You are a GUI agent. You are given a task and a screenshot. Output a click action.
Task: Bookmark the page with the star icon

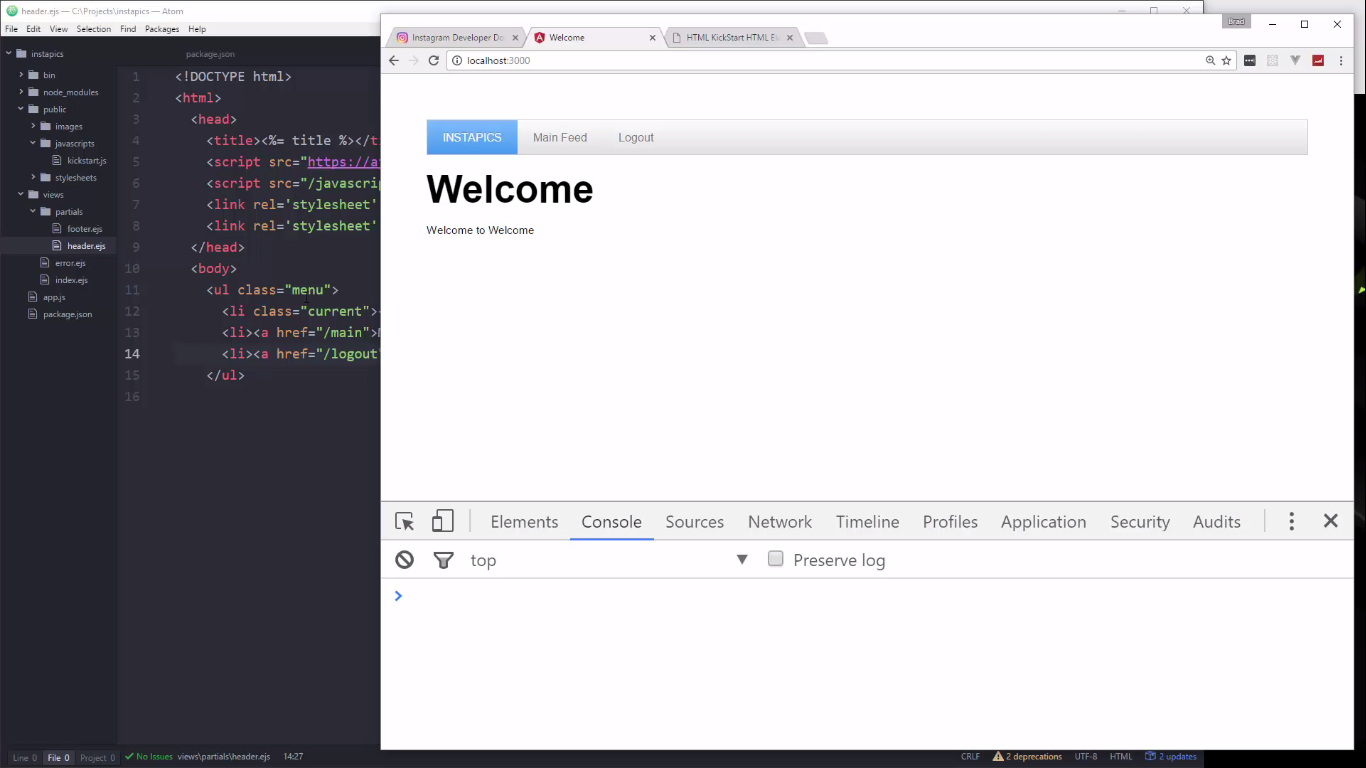(x=1226, y=60)
